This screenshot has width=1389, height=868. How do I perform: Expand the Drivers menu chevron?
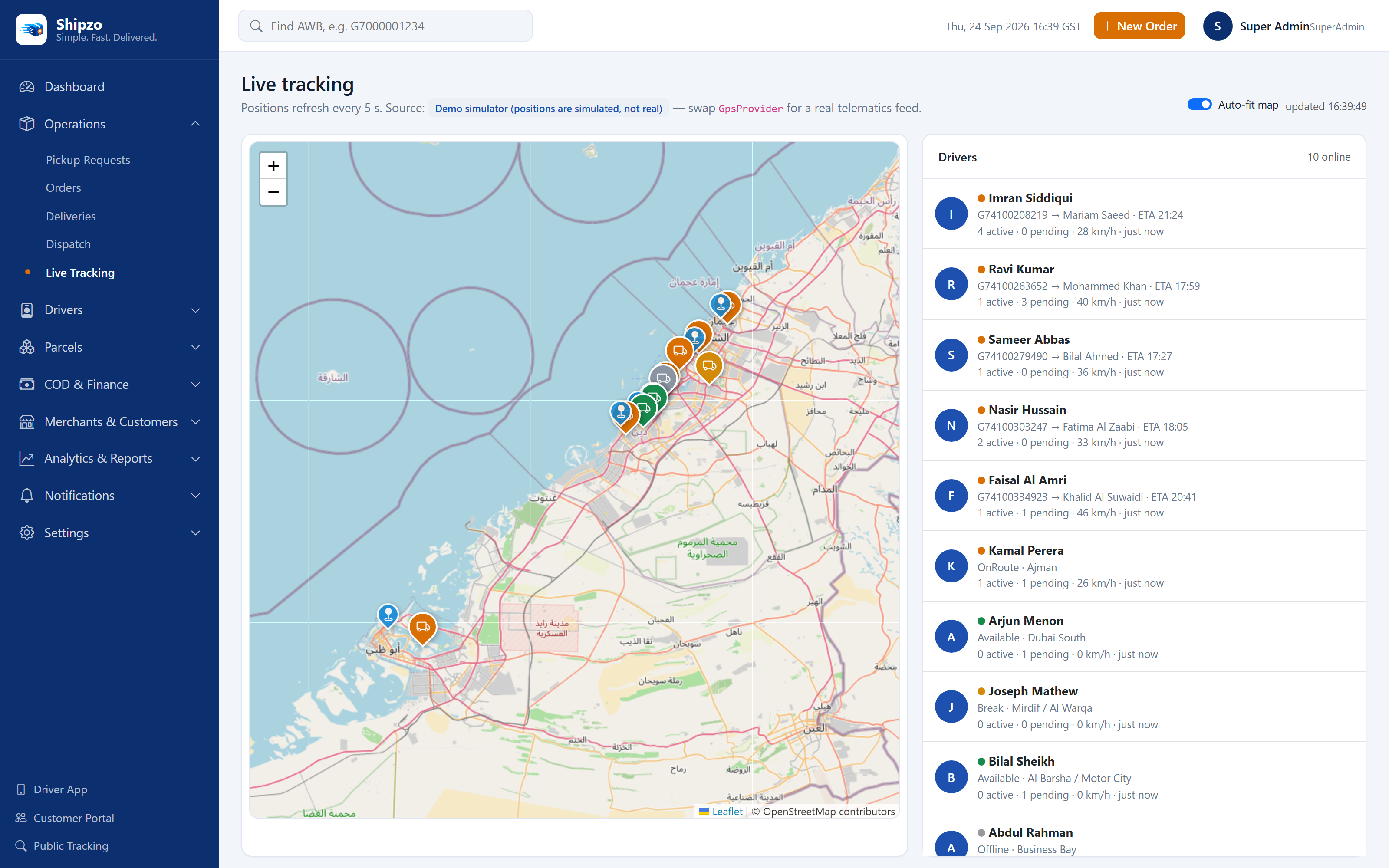tap(195, 310)
